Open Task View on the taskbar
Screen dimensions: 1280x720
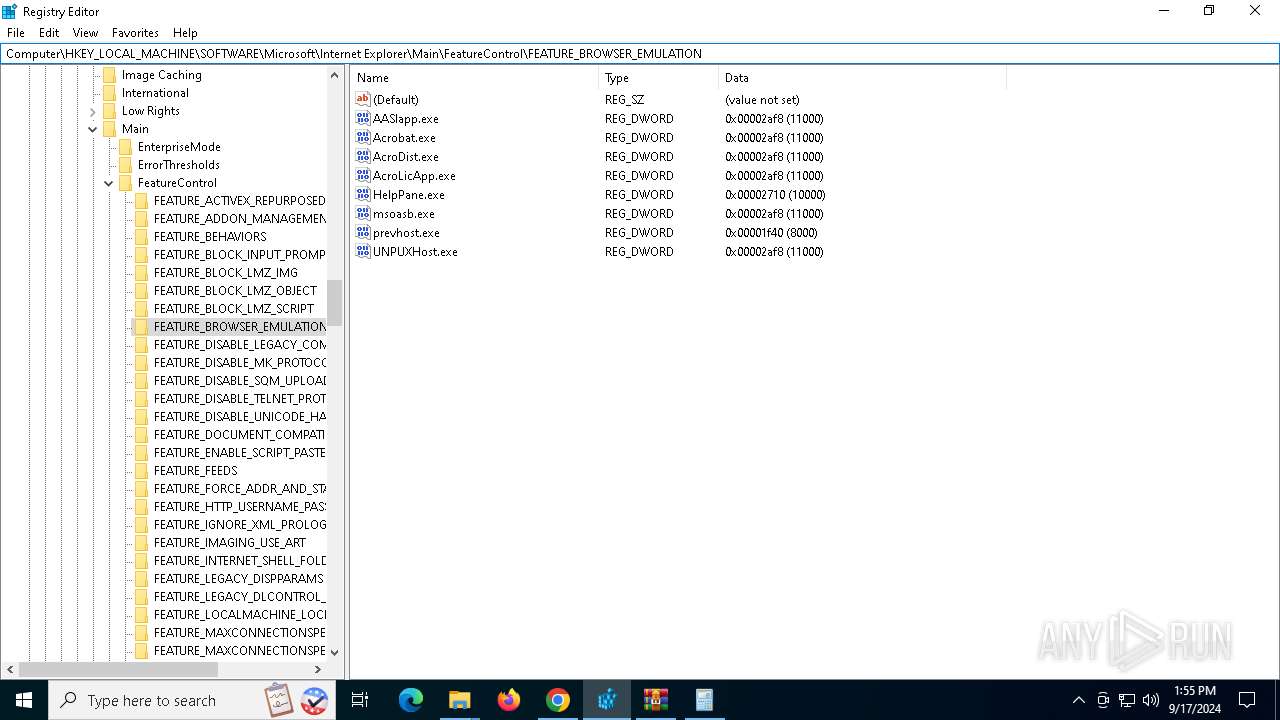[x=360, y=700]
